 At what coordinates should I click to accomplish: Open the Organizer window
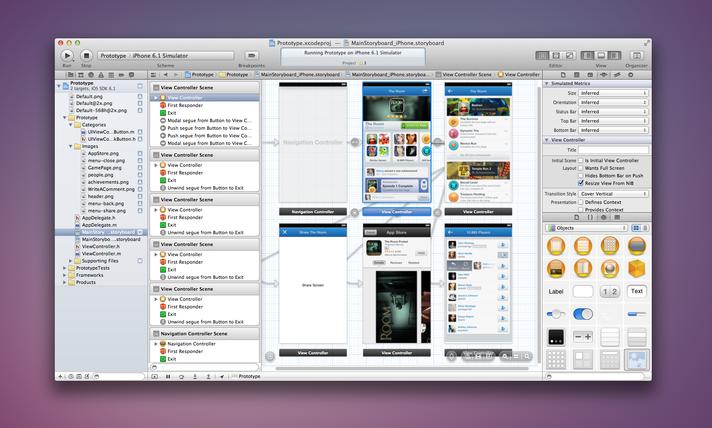click(637, 55)
